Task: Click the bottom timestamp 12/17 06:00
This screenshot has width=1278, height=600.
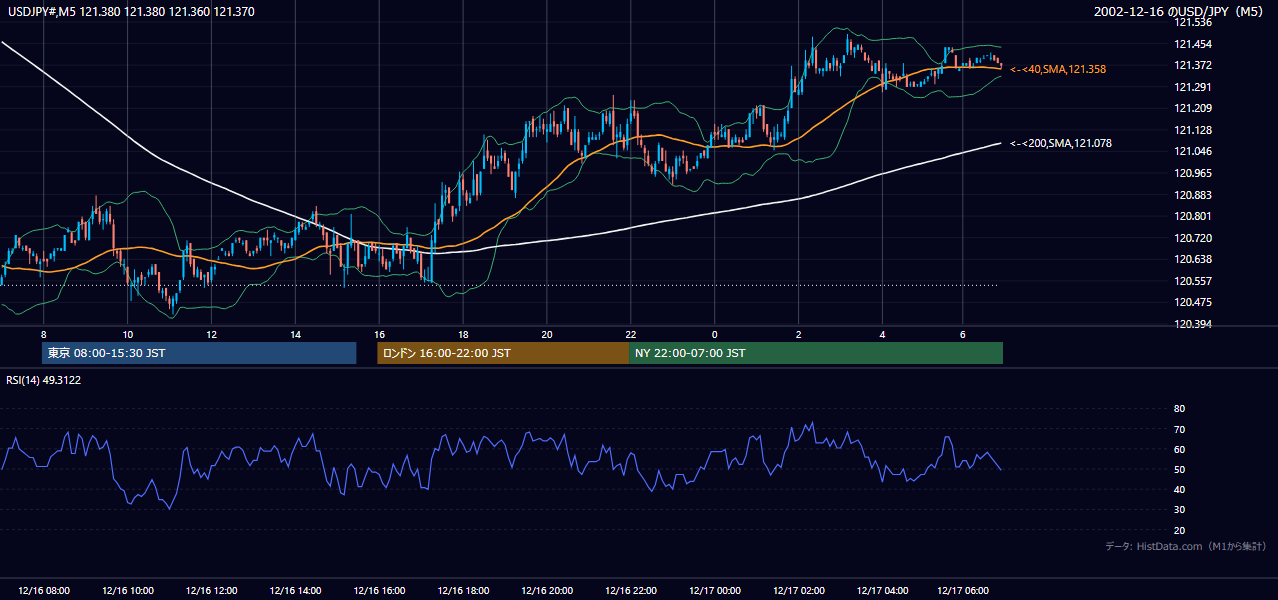Action: 962,591
